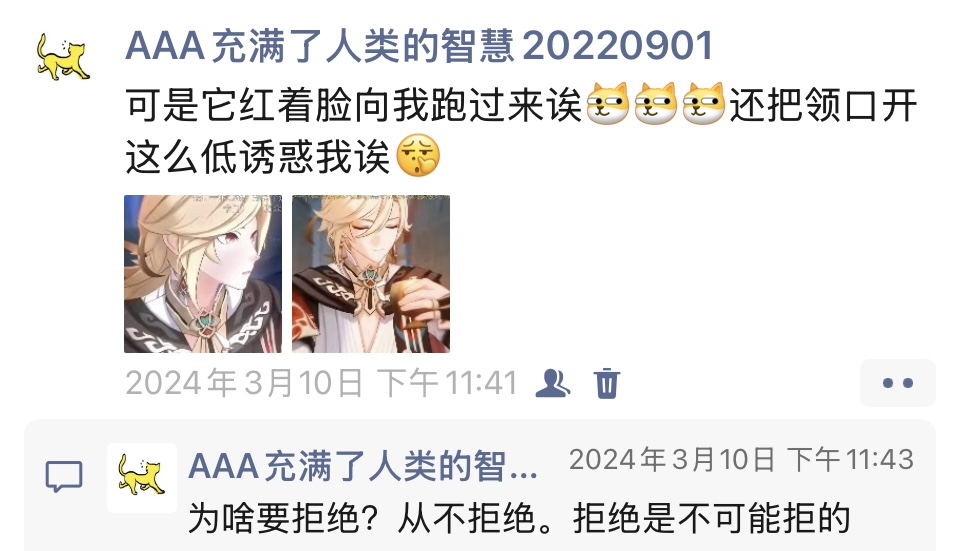Tap comment timestamp 下午11:43
955x551 pixels.
pos(850,460)
